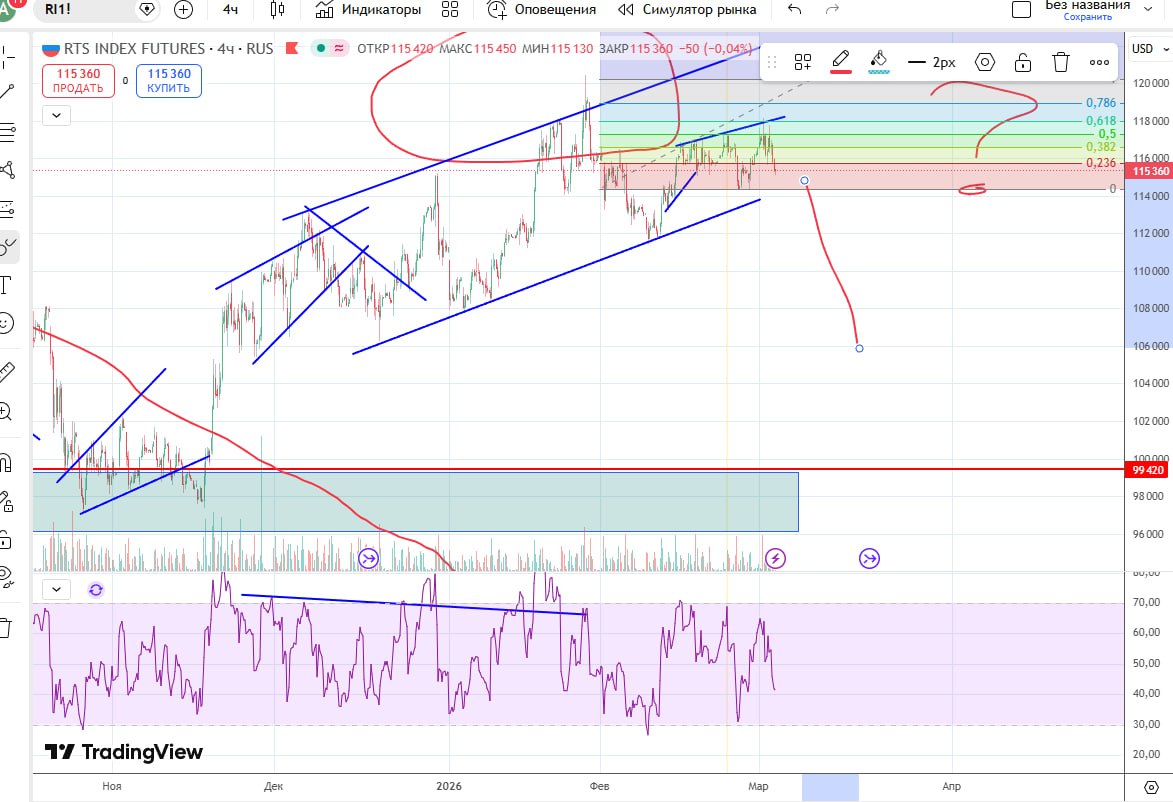The image size is (1173, 802).
Task: Click the purple event arrow marker near December
Action: 369,558
